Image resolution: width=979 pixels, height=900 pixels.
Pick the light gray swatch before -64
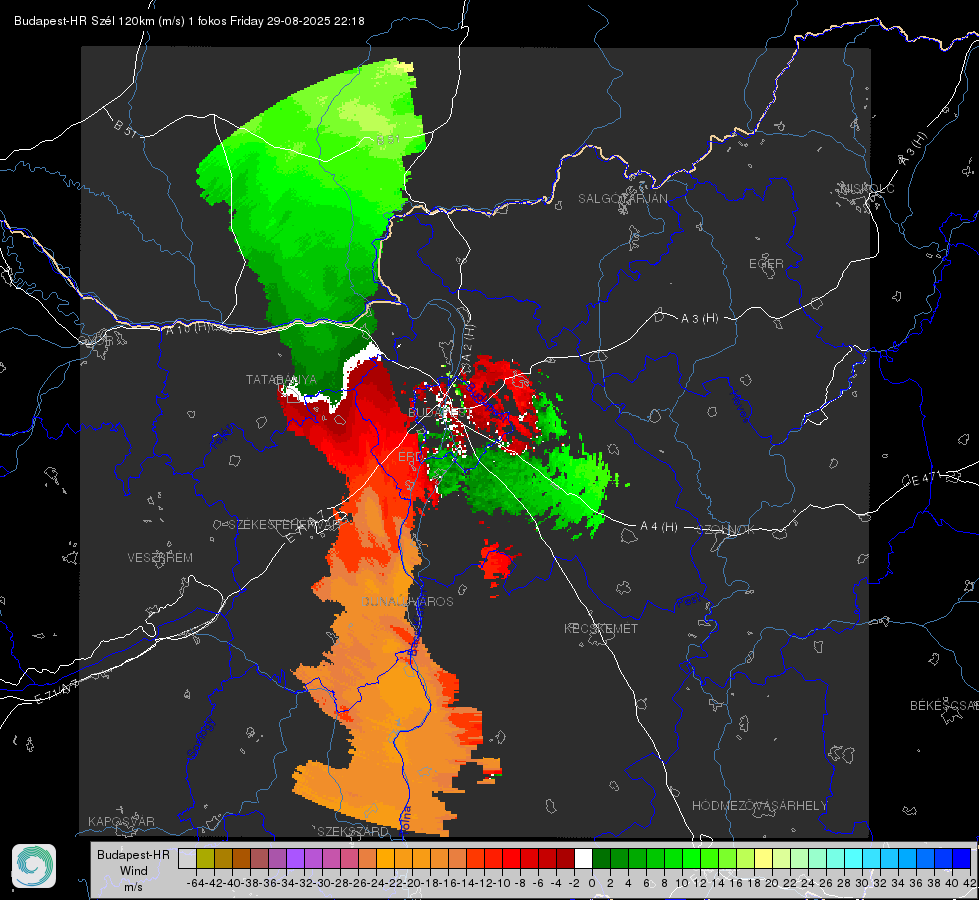(x=187, y=858)
